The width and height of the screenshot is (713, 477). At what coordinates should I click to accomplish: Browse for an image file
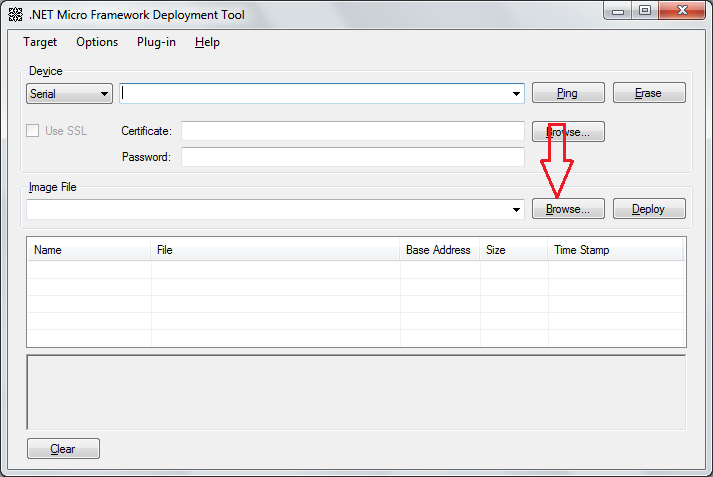568,209
